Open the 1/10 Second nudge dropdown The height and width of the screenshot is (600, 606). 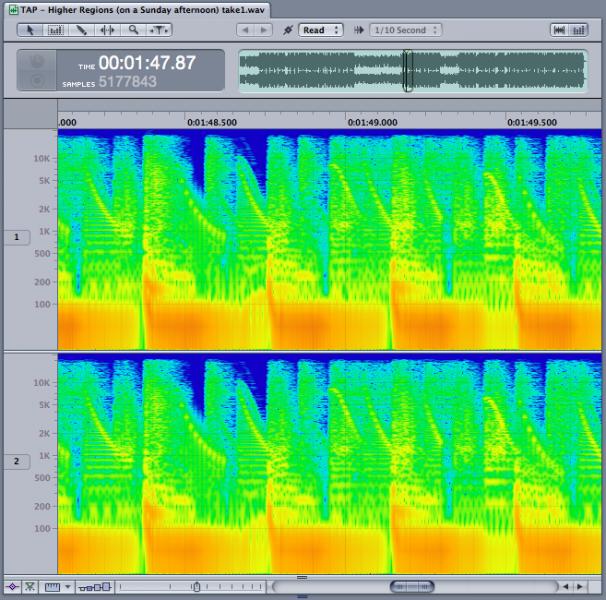(405, 30)
